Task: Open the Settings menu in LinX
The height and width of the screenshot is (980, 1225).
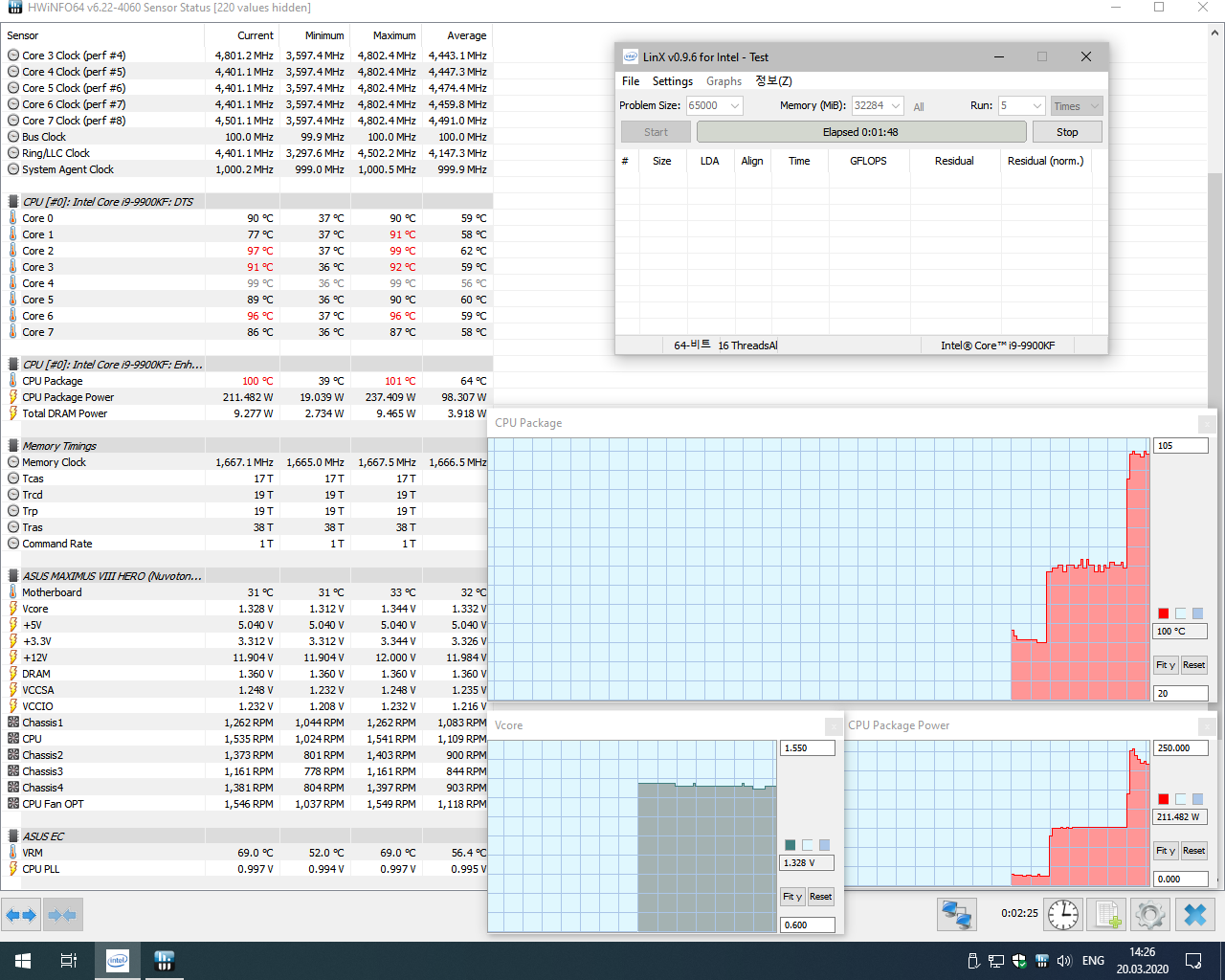Action: click(x=673, y=81)
